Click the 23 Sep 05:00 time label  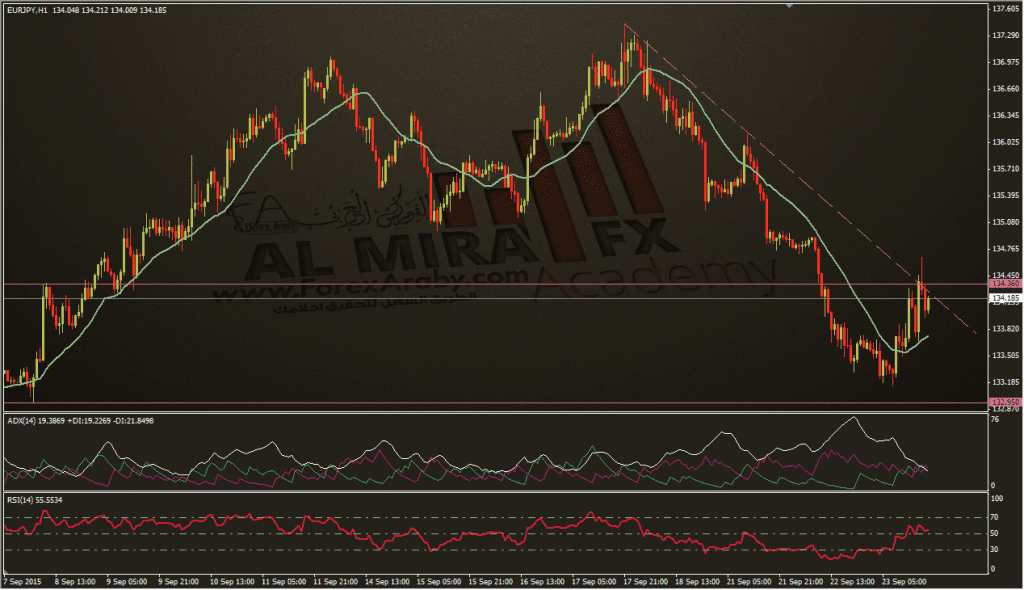pyautogui.click(x=903, y=582)
